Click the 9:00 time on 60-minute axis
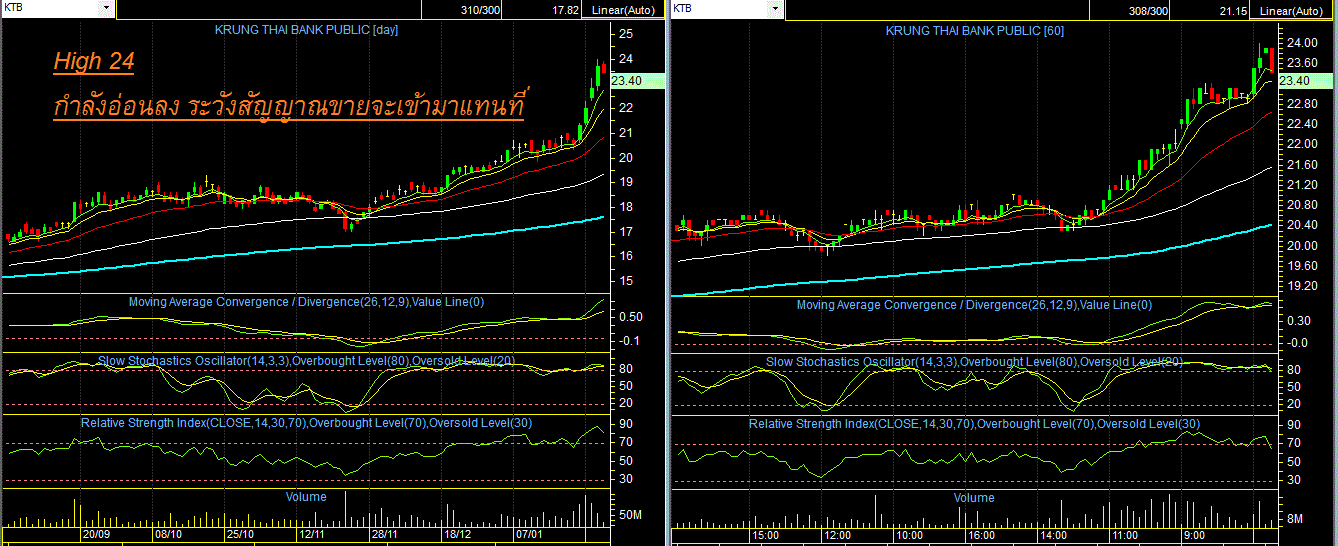This screenshot has height=546, width=1338. pyautogui.click(x=1196, y=536)
